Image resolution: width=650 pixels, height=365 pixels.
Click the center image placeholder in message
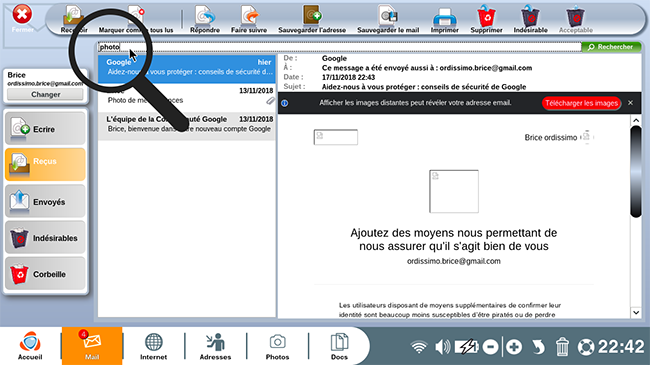454,191
